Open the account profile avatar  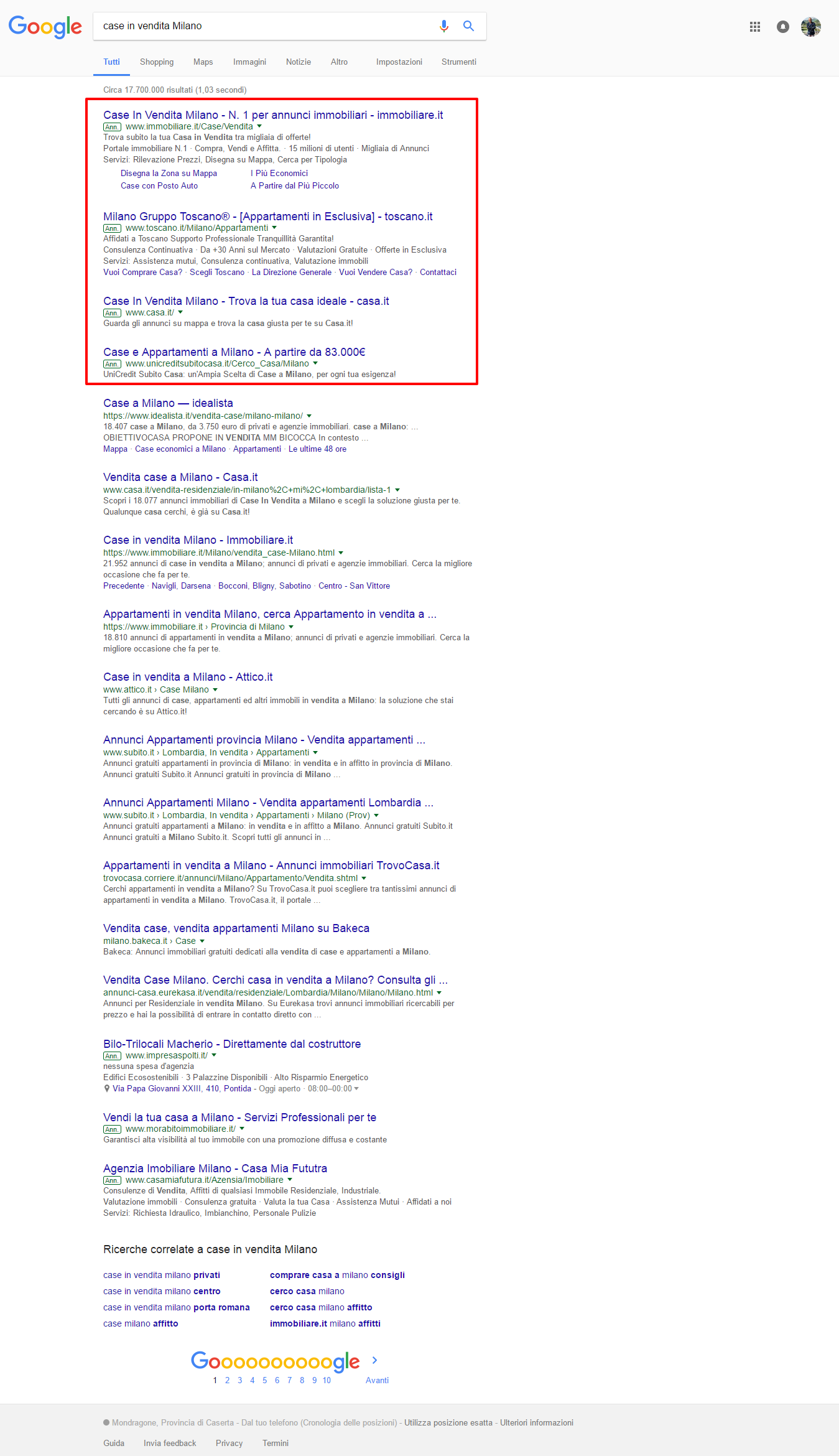pyautogui.click(x=810, y=27)
